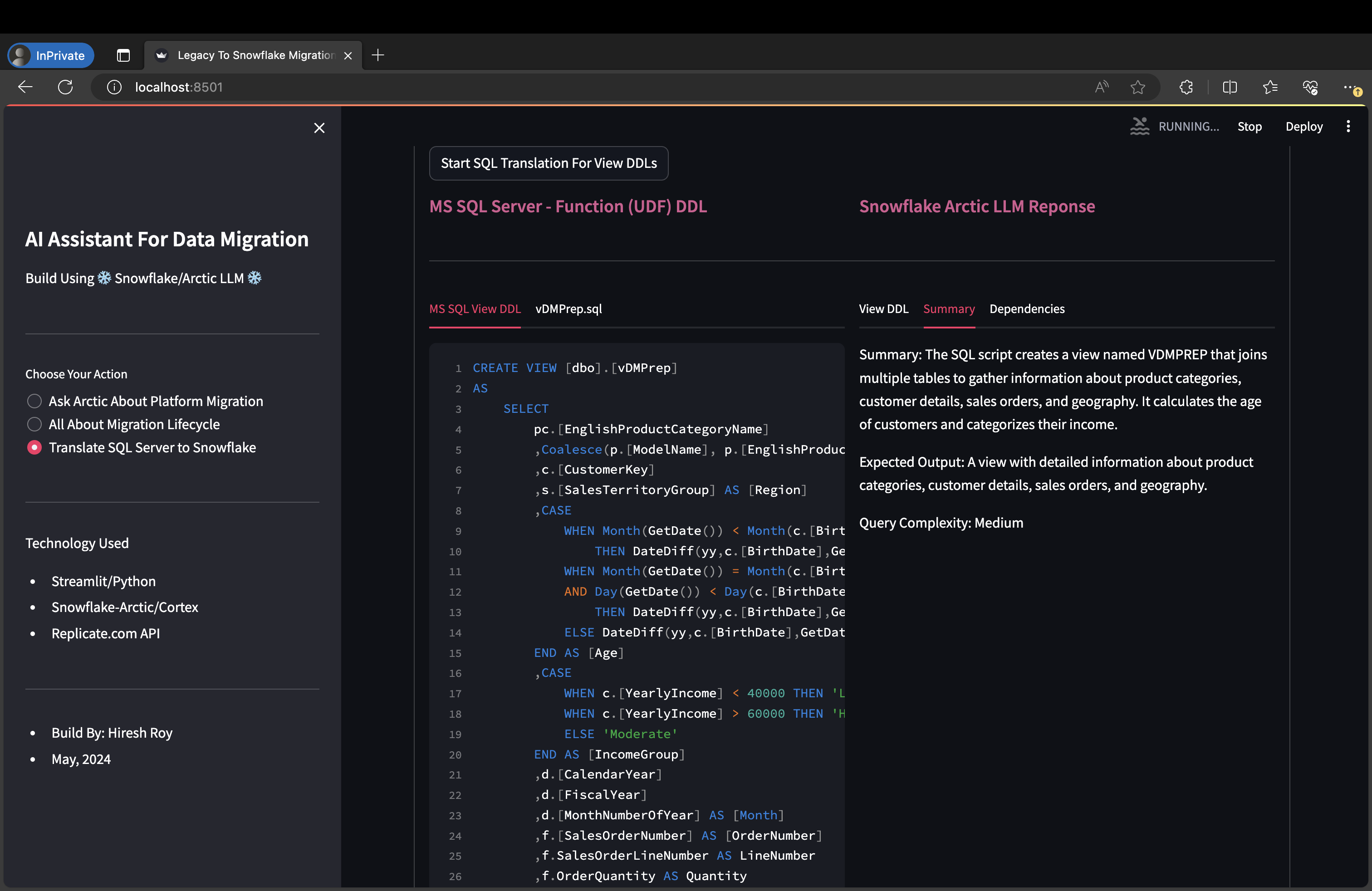This screenshot has width=1372, height=891.
Task: Open favorites list icon
Action: 1270,87
